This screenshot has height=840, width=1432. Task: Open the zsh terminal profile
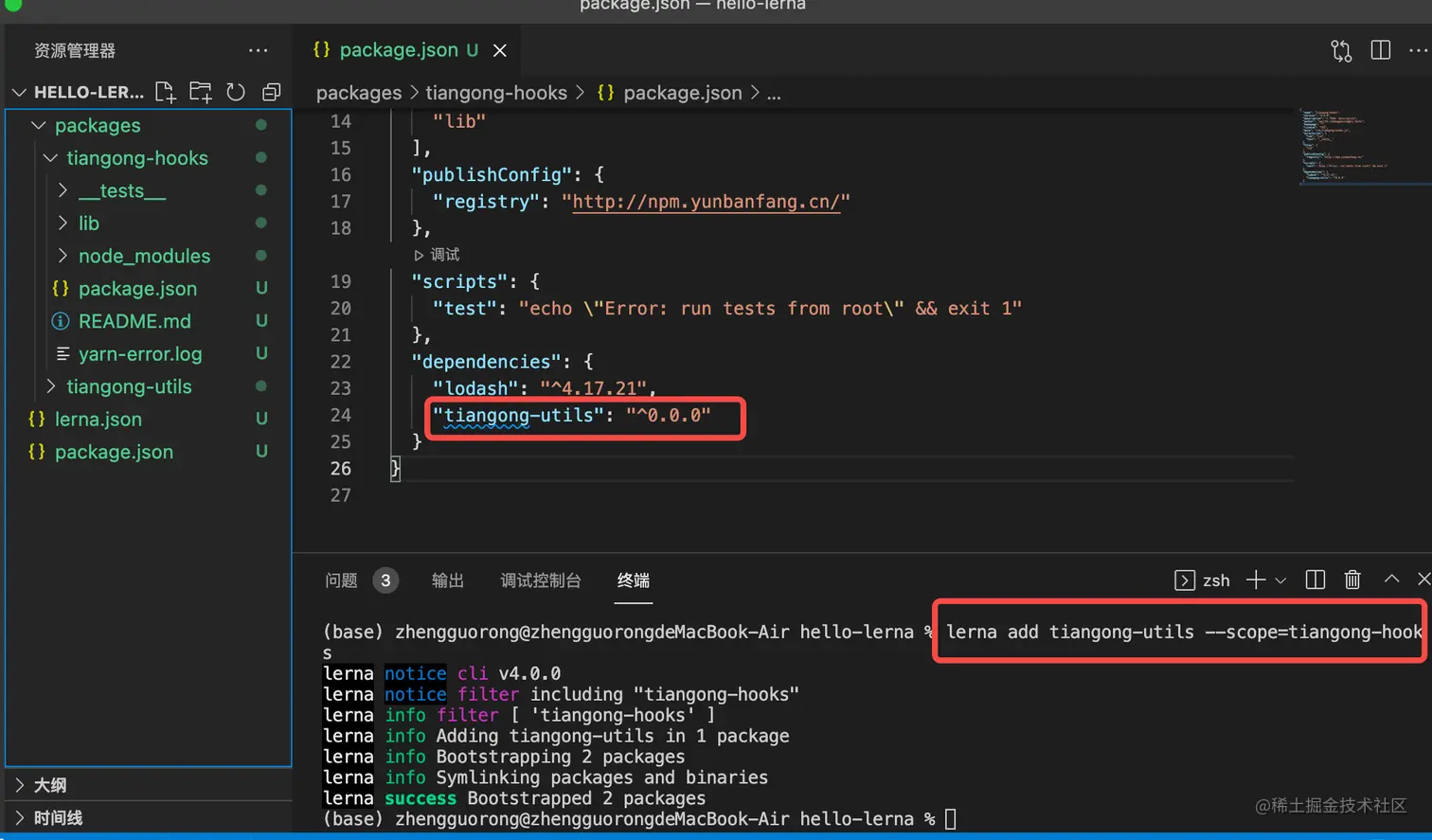(1202, 581)
